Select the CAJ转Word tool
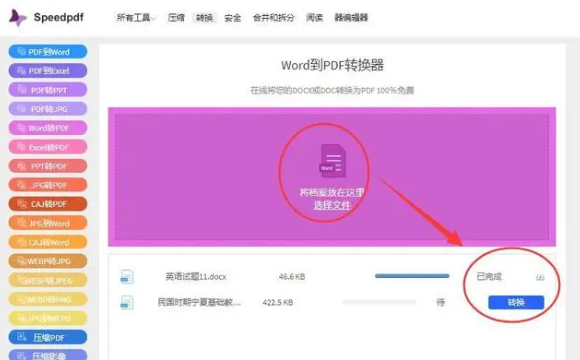Screen dimensions: 580x360 coord(48,242)
